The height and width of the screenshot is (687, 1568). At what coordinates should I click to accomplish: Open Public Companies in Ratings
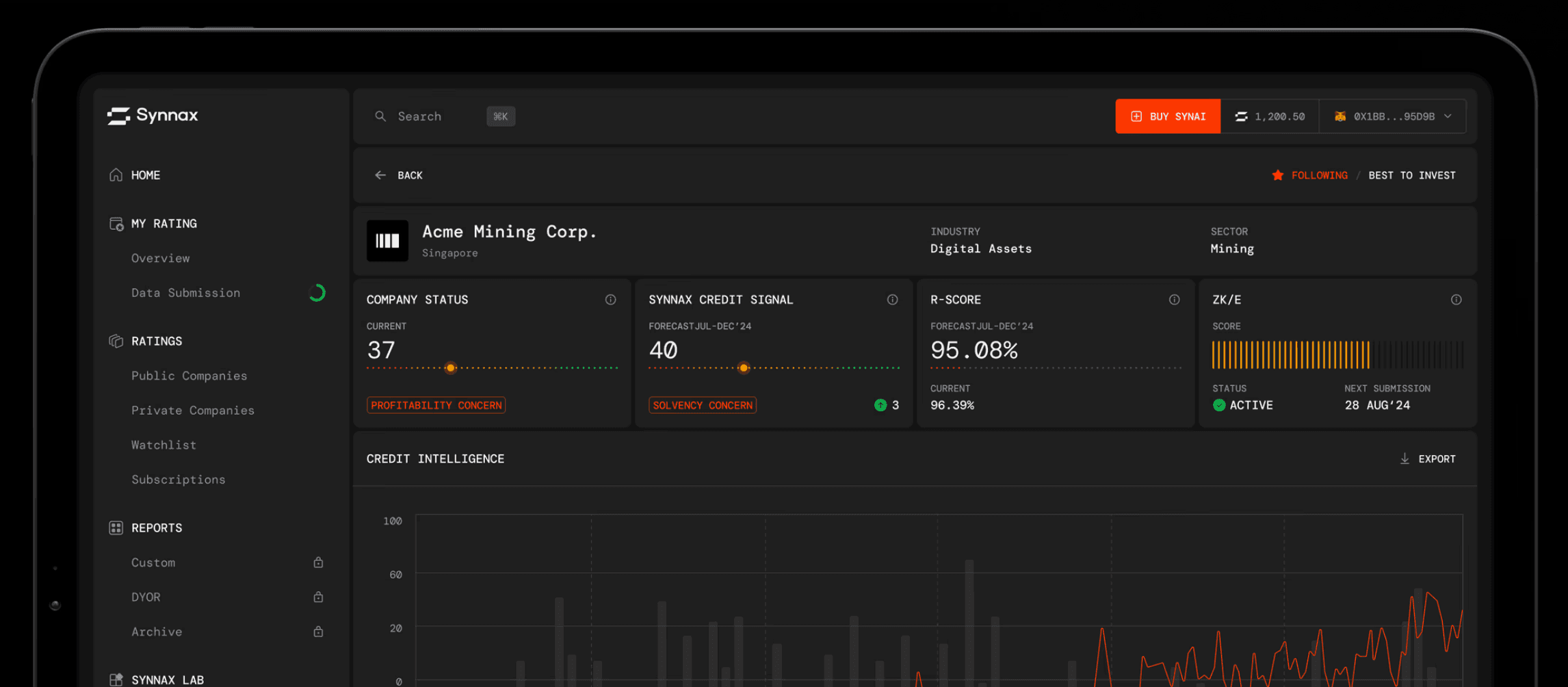coord(189,376)
